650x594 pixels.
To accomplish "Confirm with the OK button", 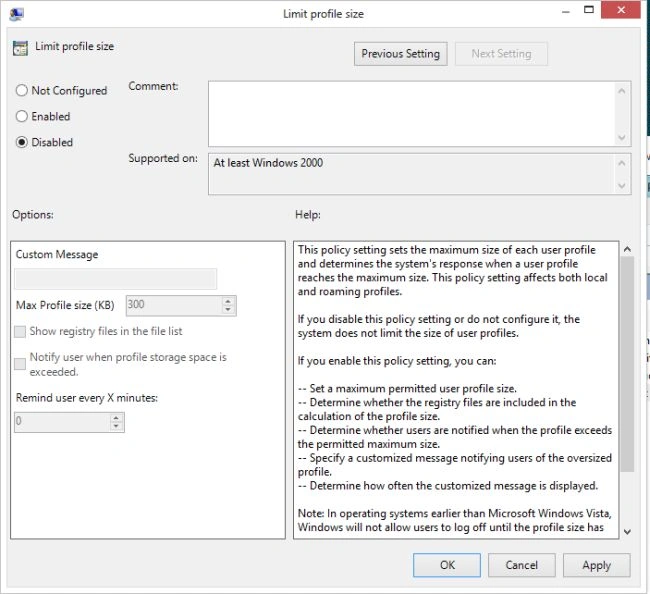I will (x=447, y=565).
